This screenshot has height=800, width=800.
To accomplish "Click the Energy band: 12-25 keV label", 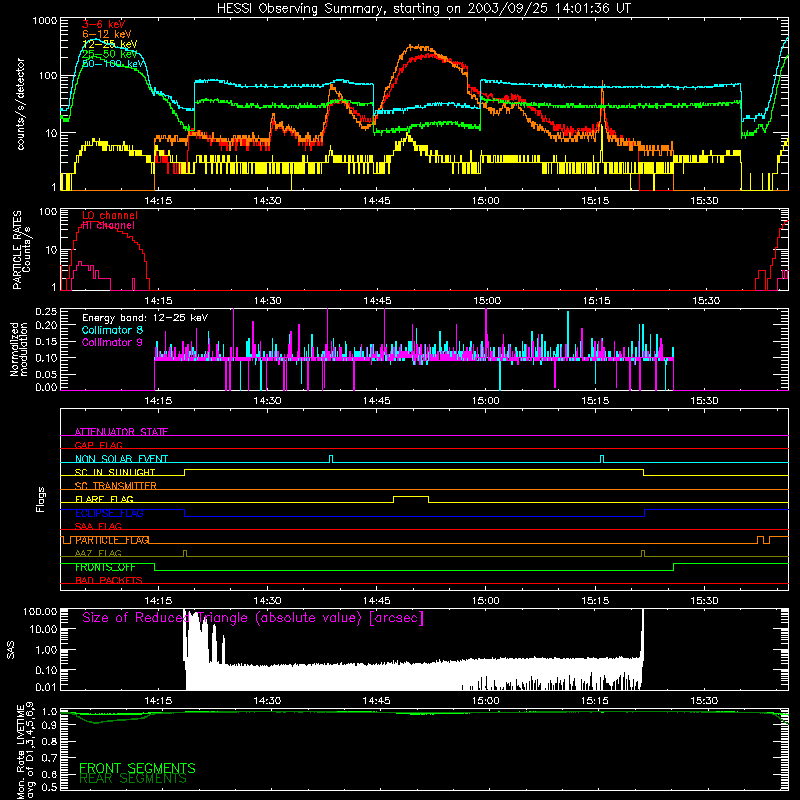I will tap(145, 318).
